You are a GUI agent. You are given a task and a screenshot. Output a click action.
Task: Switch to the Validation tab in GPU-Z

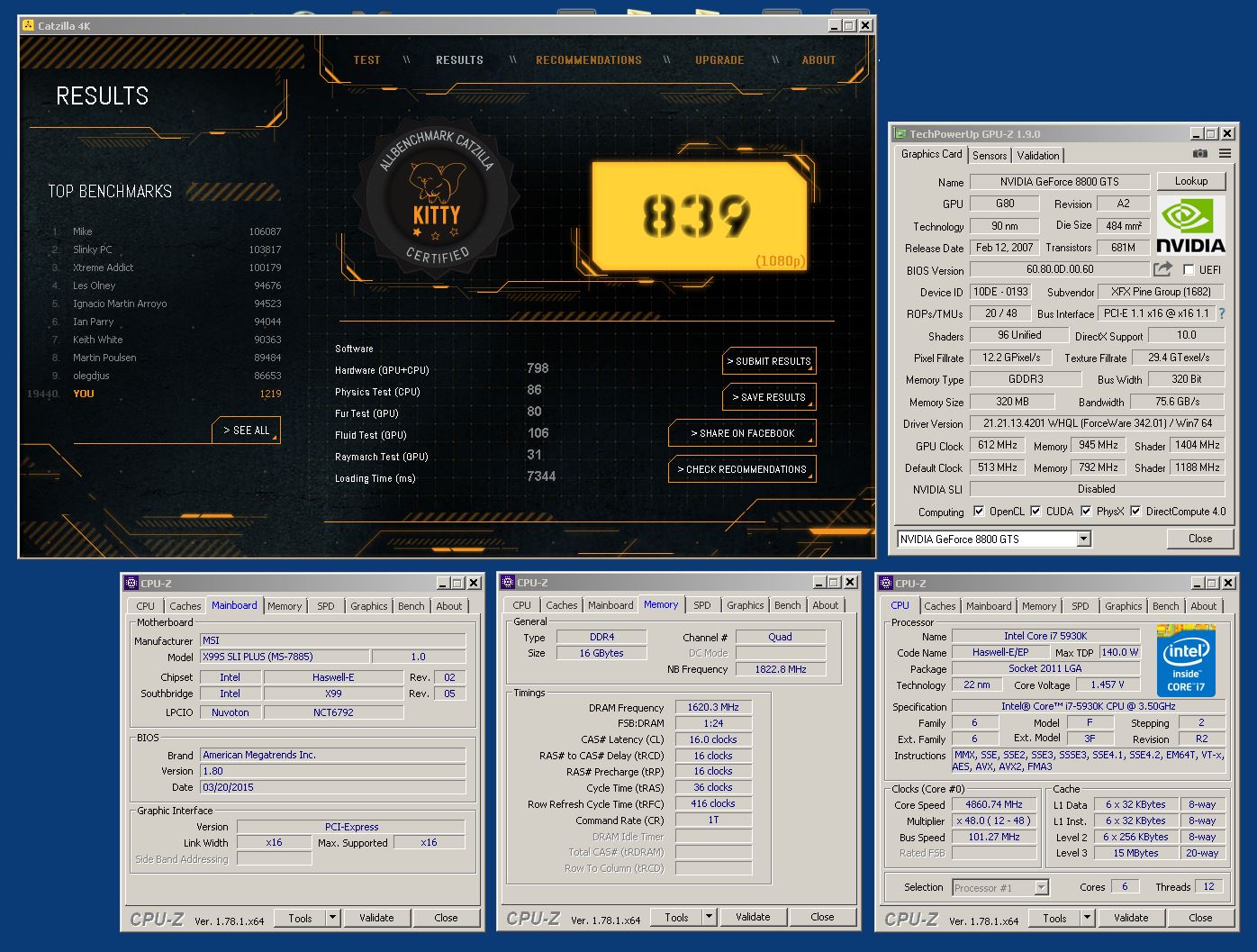(x=1038, y=156)
